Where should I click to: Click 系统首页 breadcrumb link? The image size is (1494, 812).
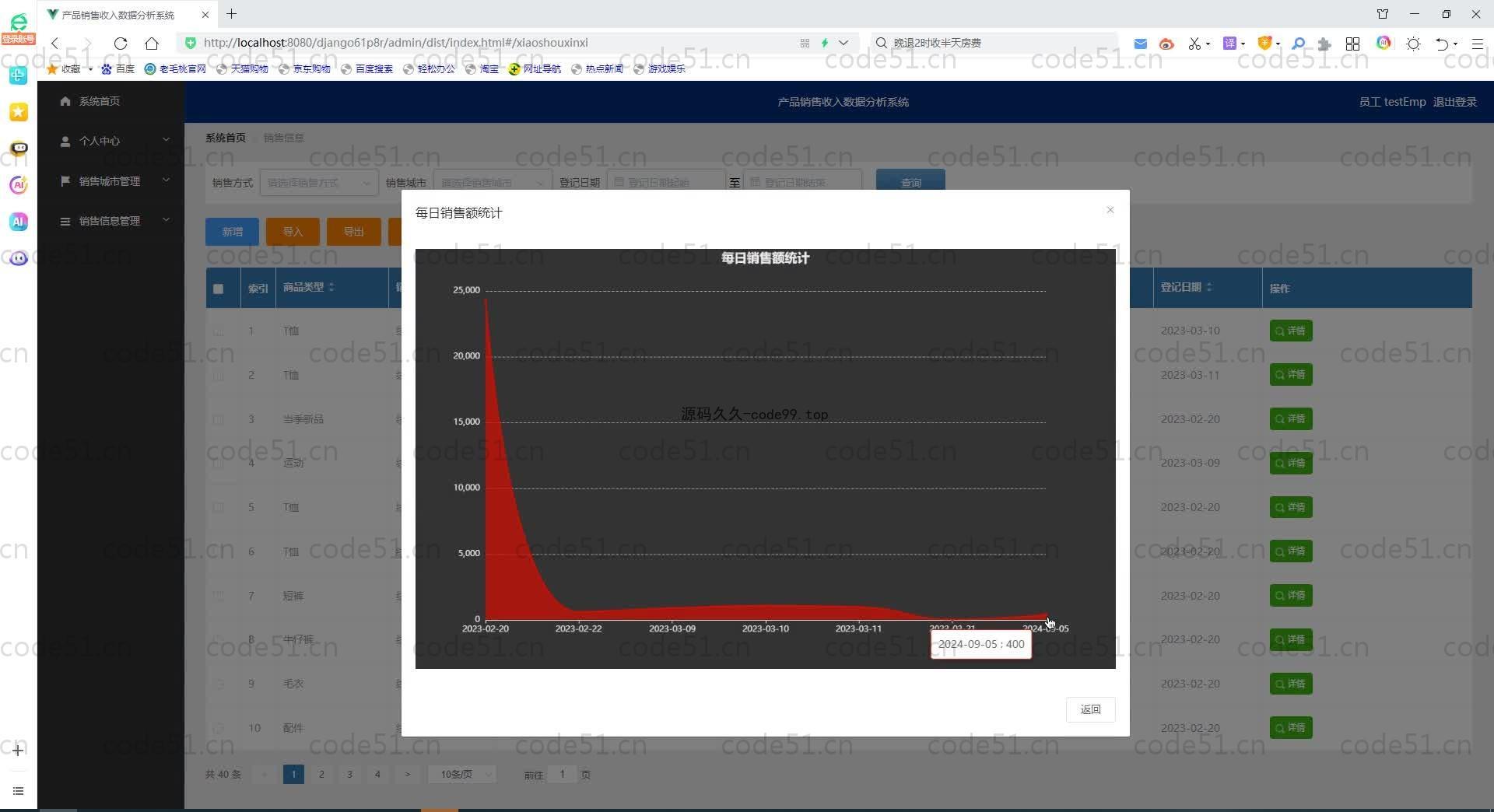coord(226,138)
